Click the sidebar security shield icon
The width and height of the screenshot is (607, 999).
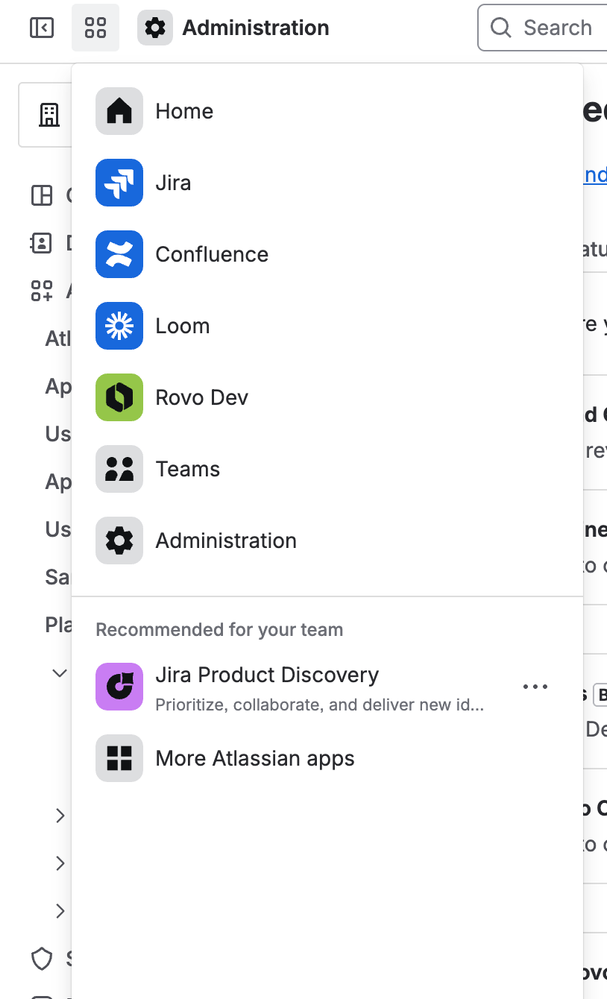point(42,958)
